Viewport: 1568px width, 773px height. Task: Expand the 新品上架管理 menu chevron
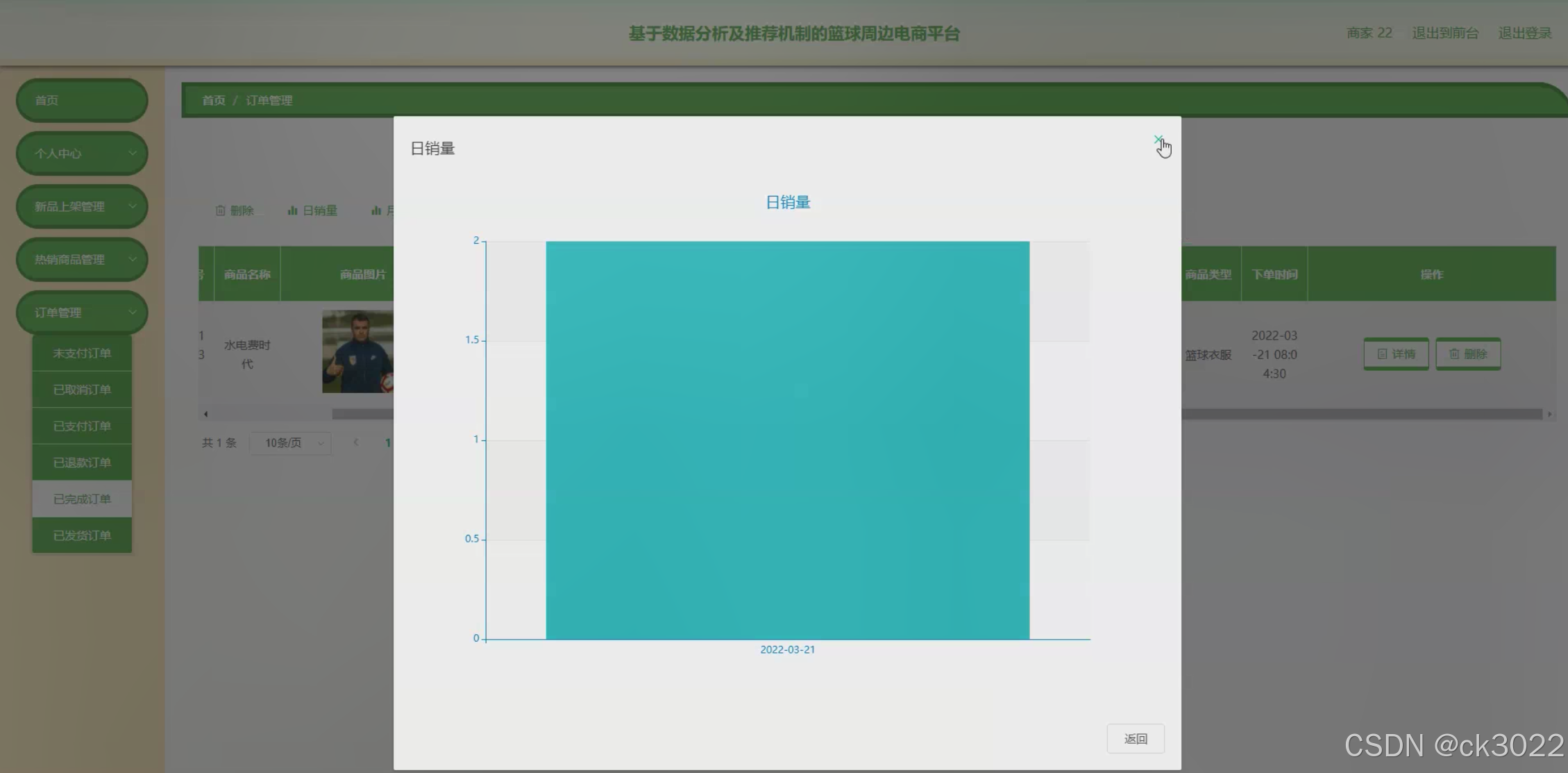click(132, 206)
